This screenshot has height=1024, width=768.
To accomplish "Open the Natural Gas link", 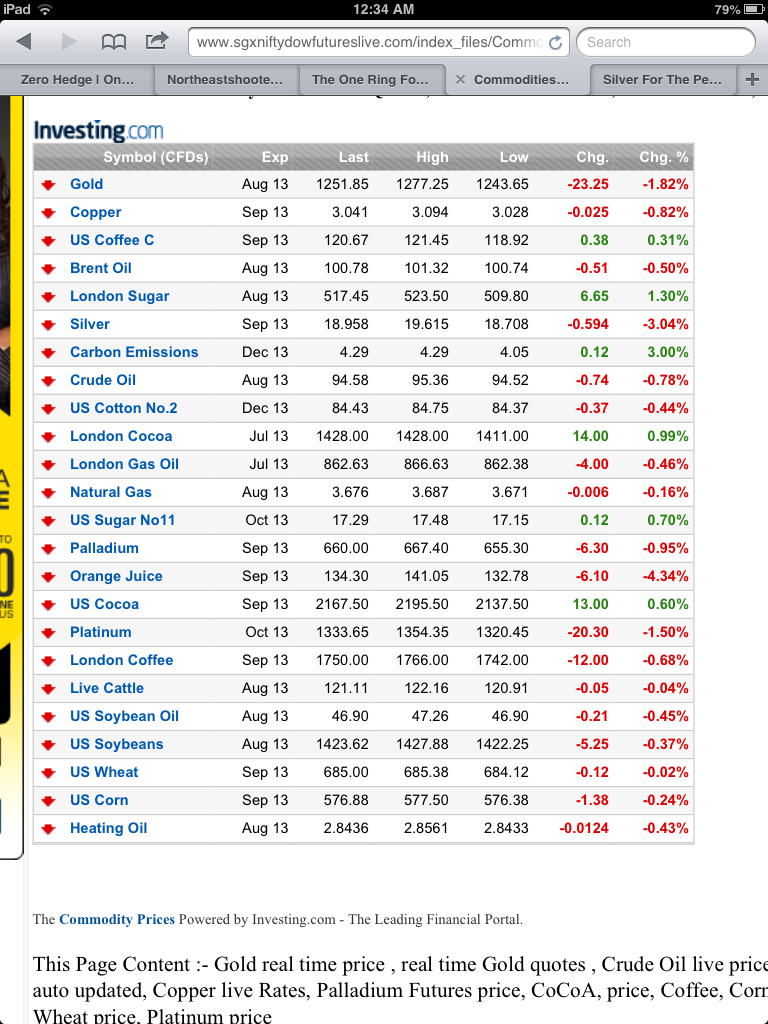I will point(110,492).
